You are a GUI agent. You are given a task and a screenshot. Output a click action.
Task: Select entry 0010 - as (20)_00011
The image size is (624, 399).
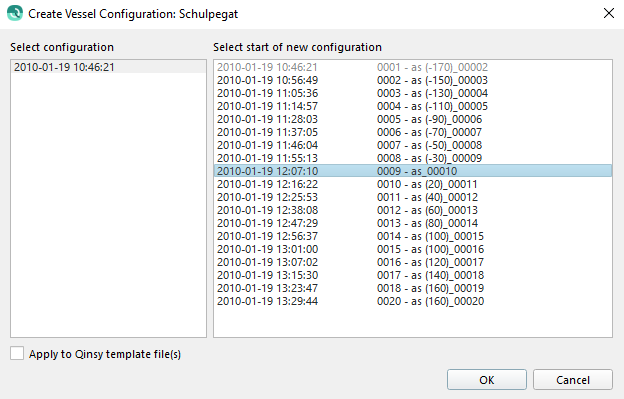[x=413, y=184]
